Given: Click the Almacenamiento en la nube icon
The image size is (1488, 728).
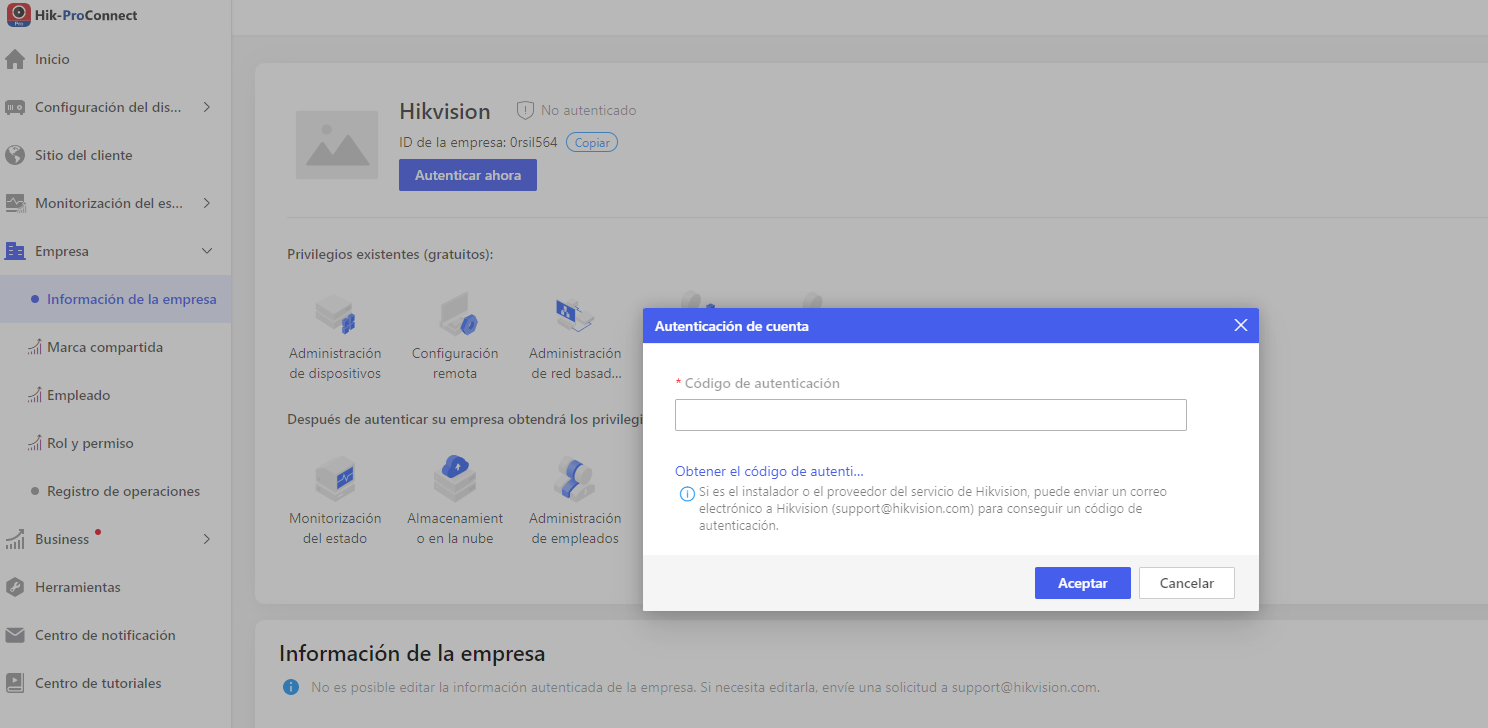Looking at the screenshot, I should pos(455,479).
